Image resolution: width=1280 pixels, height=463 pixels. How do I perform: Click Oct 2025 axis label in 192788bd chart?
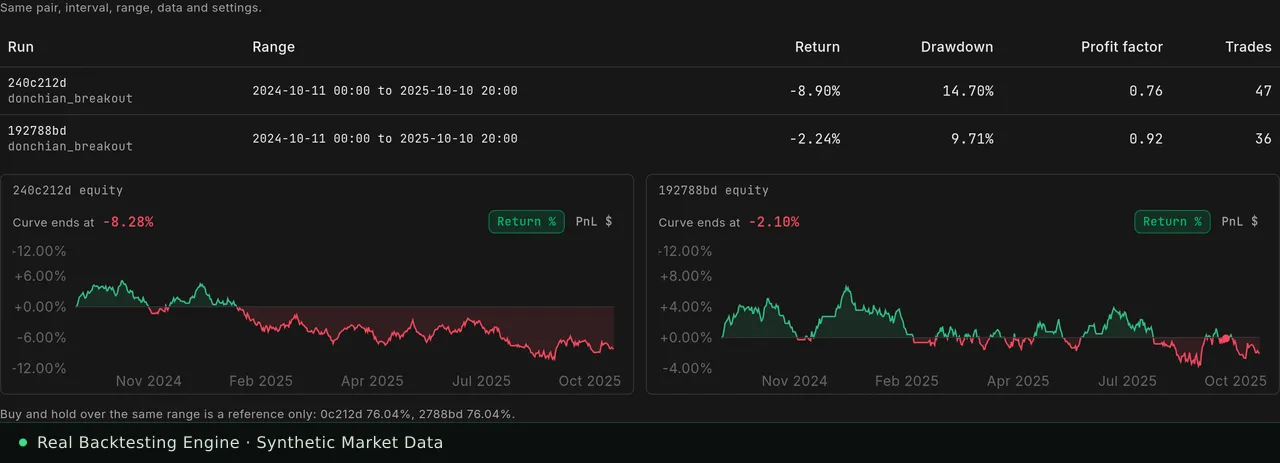[x=1235, y=380]
